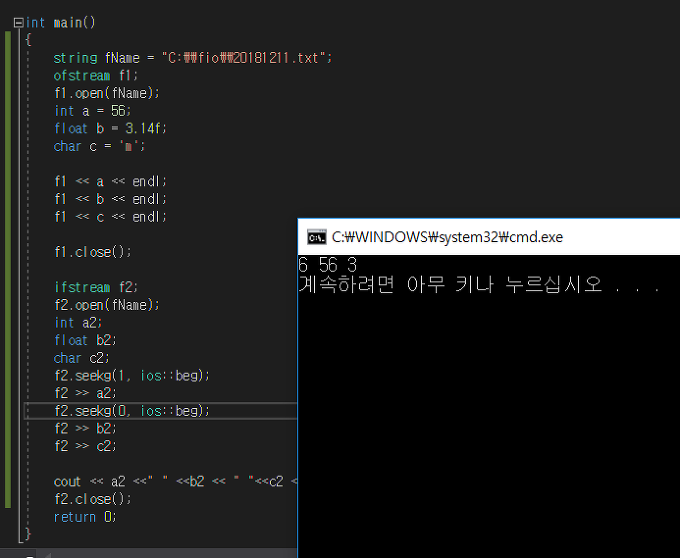Click the line 'string fName = ...txt";'
Screen dimensions: 680x558
pyautogui.click(x=193, y=58)
